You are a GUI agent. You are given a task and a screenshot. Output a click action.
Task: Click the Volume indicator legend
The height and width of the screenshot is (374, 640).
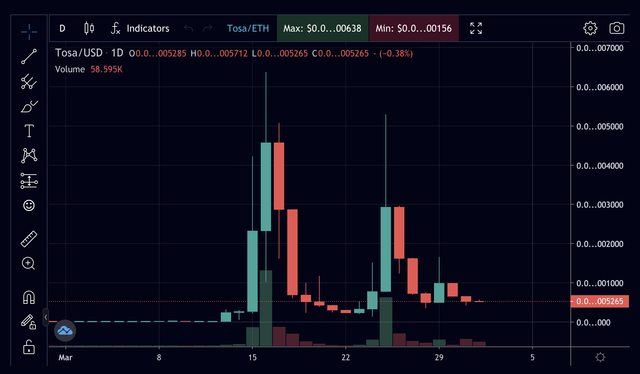(70, 69)
